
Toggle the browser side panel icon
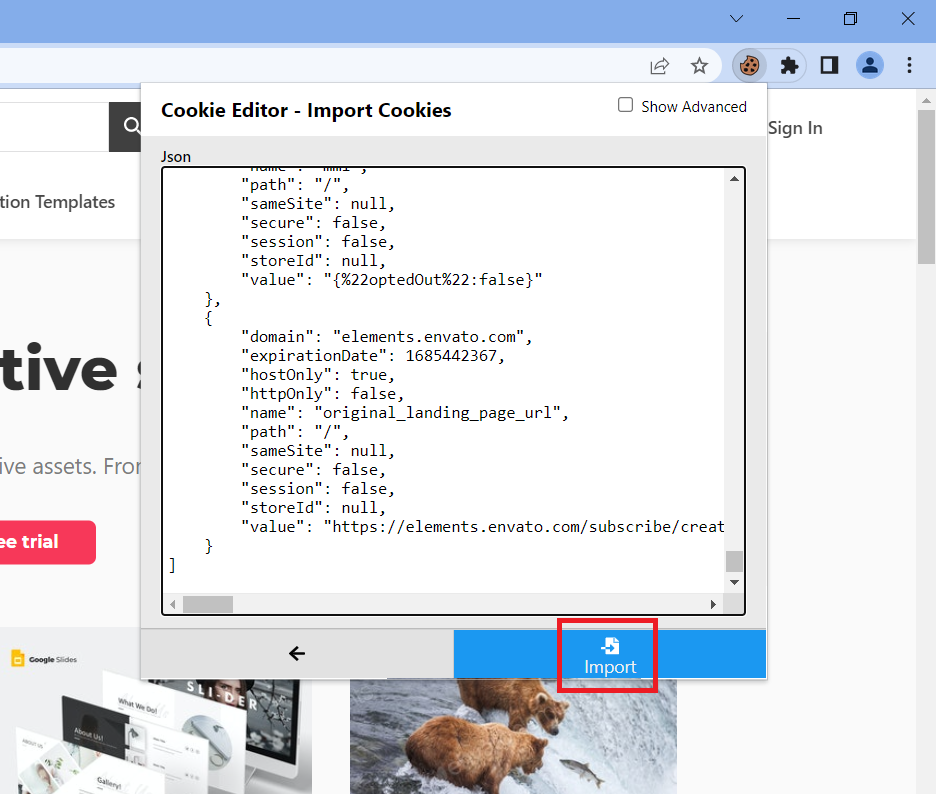pos(829,66)
